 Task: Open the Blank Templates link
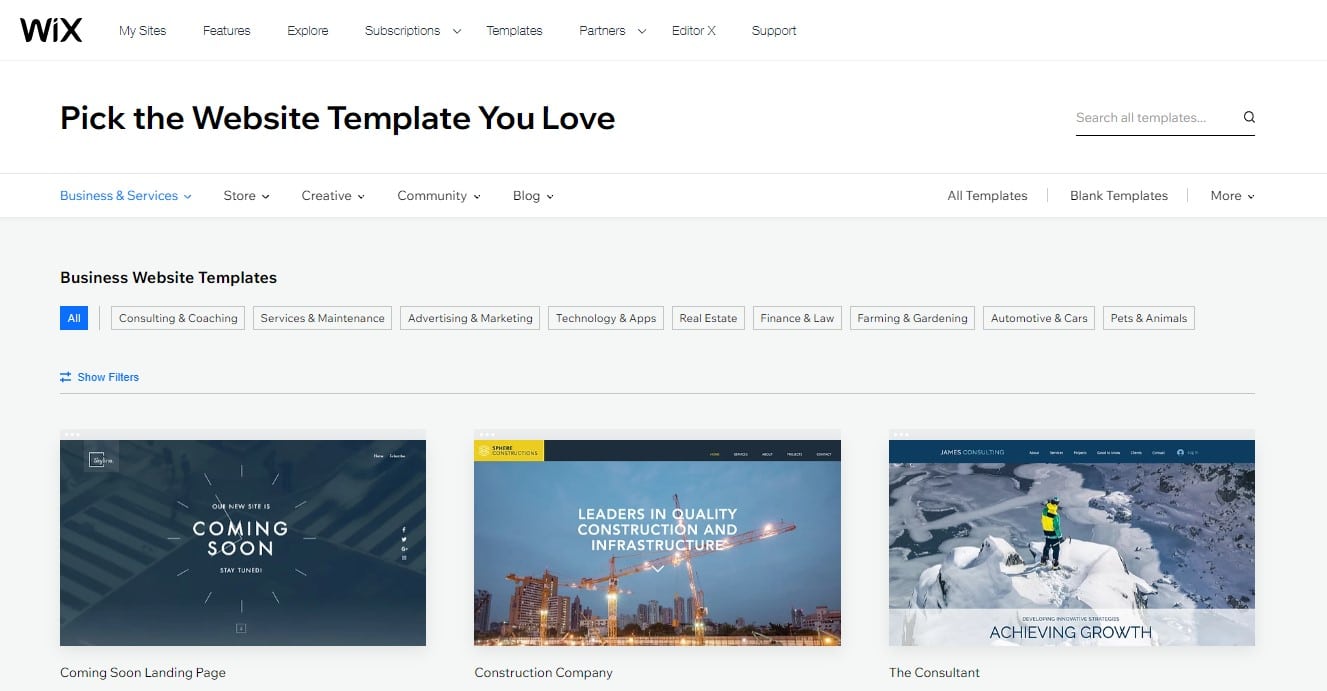point(1118,195)
